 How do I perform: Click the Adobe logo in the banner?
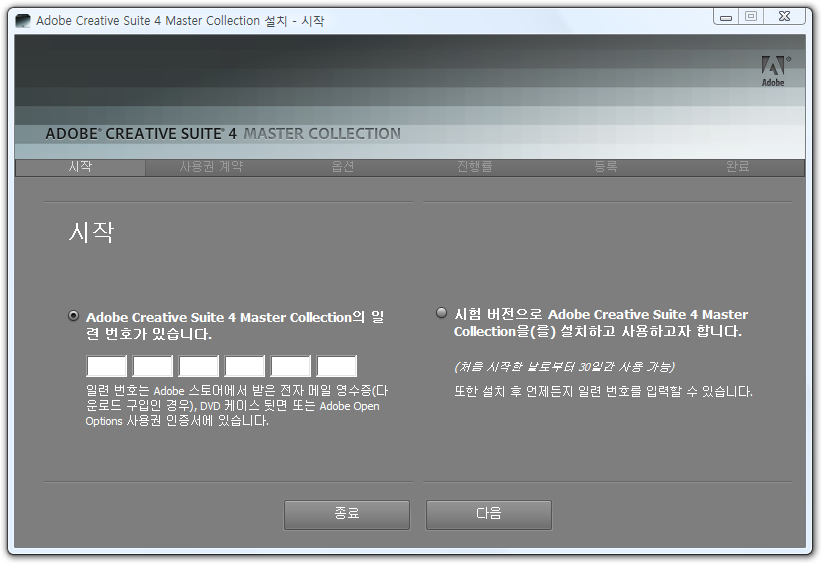[x=775, y=71]
